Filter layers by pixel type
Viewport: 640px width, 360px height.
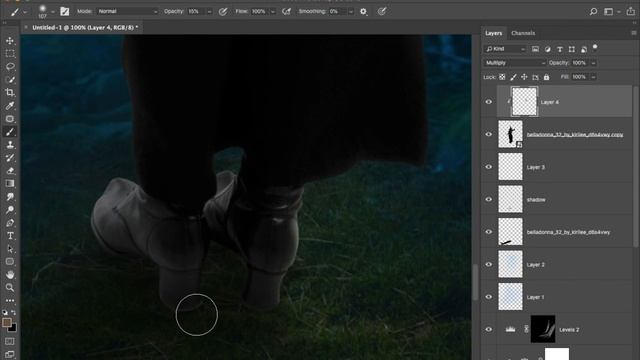[x=535, y=49]
